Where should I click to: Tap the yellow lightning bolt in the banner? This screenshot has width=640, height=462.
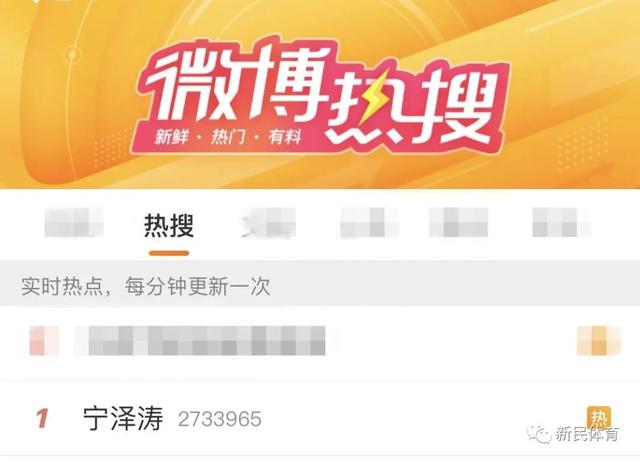click(375, 97)
